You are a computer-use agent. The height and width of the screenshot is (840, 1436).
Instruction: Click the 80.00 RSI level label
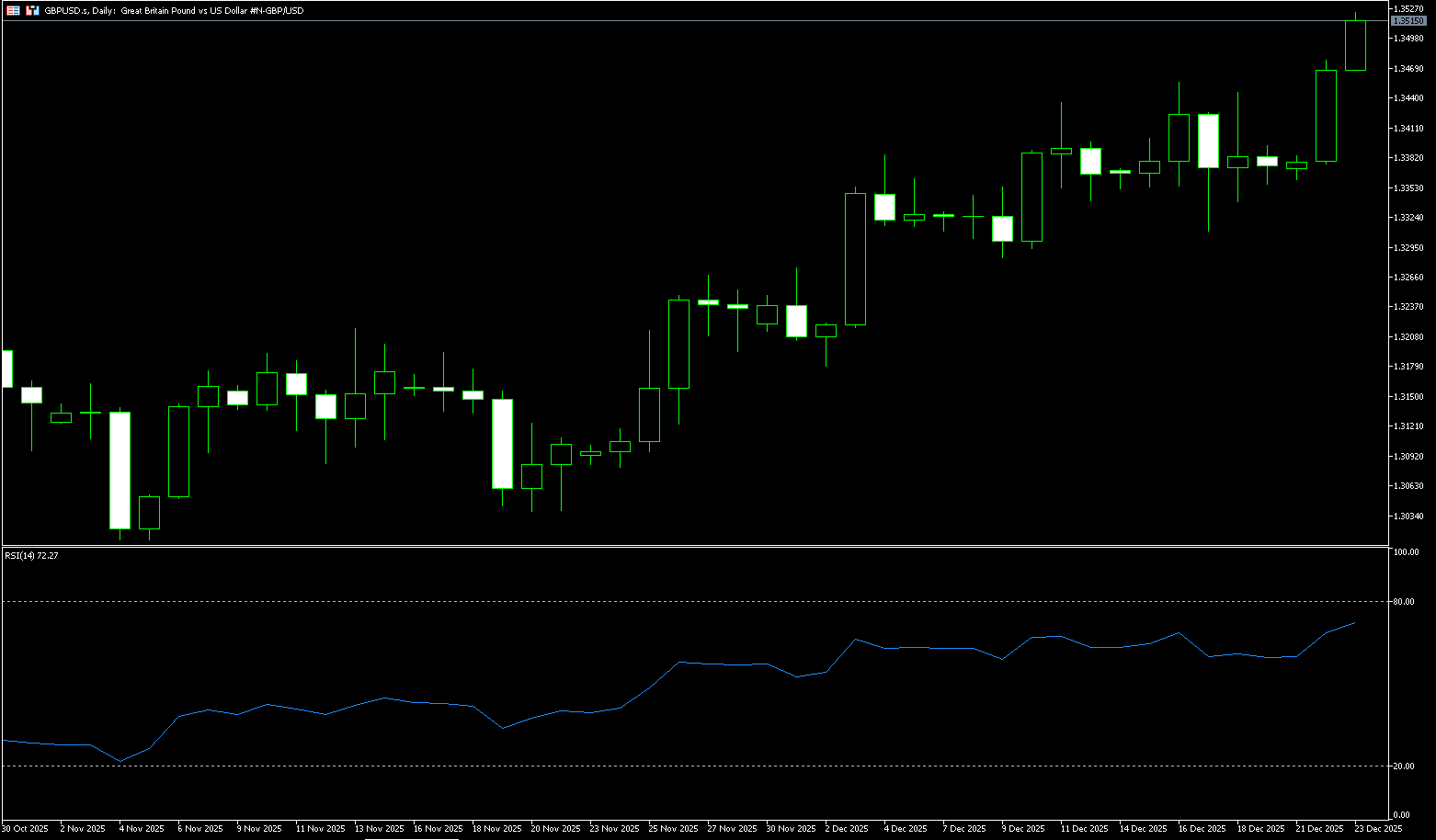[x=1403, y=602]
